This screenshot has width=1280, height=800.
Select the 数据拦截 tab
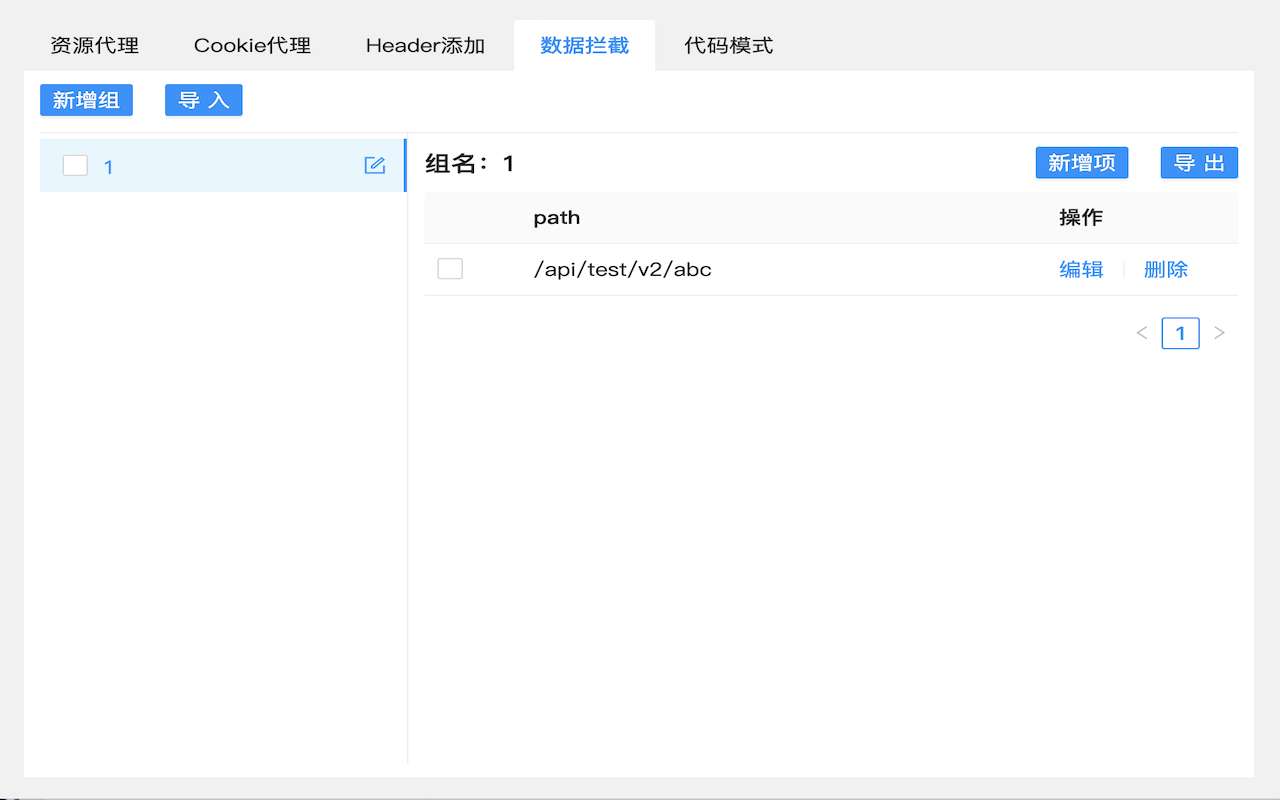[584, 45]
